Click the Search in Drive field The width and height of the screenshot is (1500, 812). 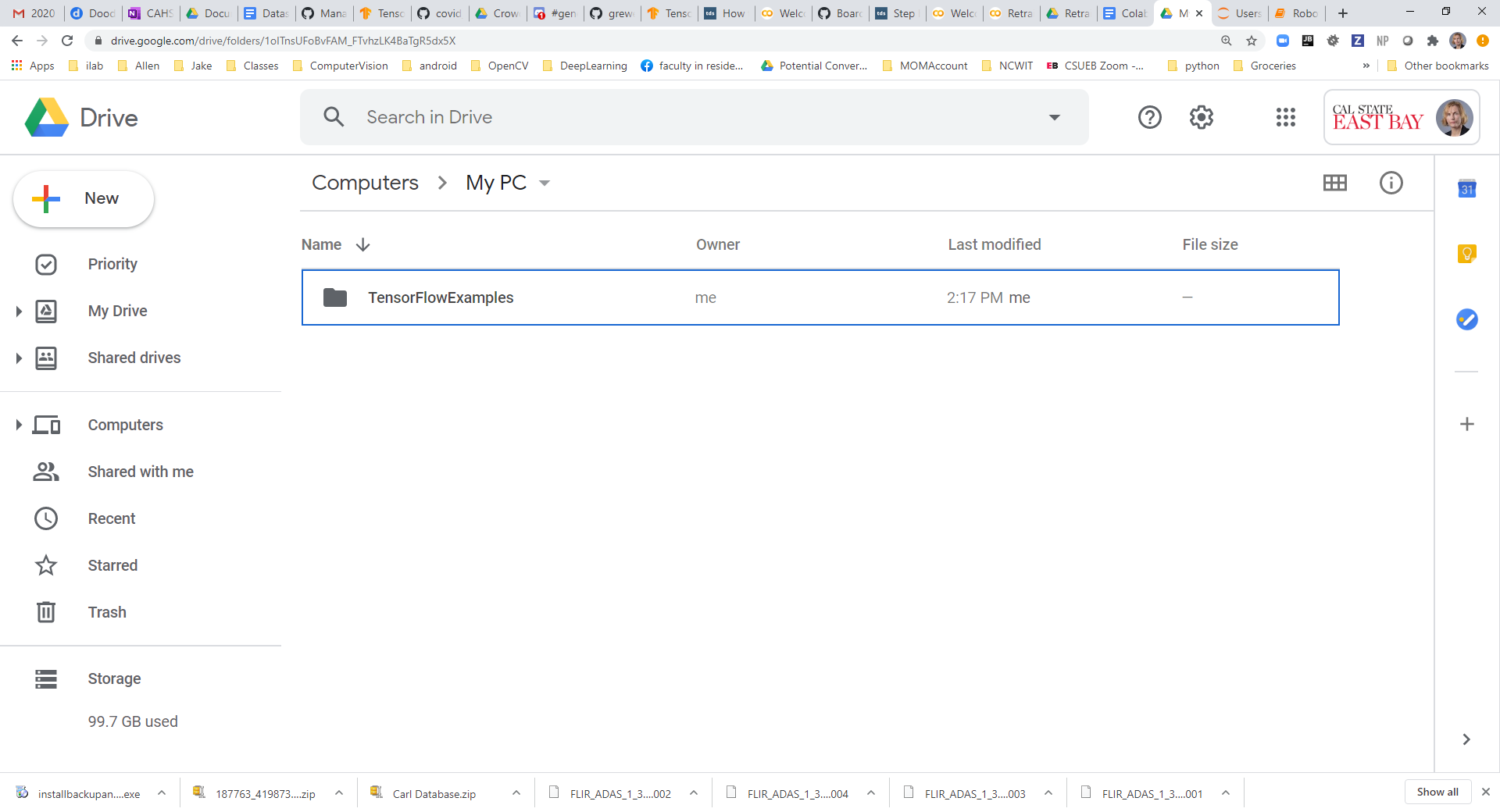click(x=687, y=117)
